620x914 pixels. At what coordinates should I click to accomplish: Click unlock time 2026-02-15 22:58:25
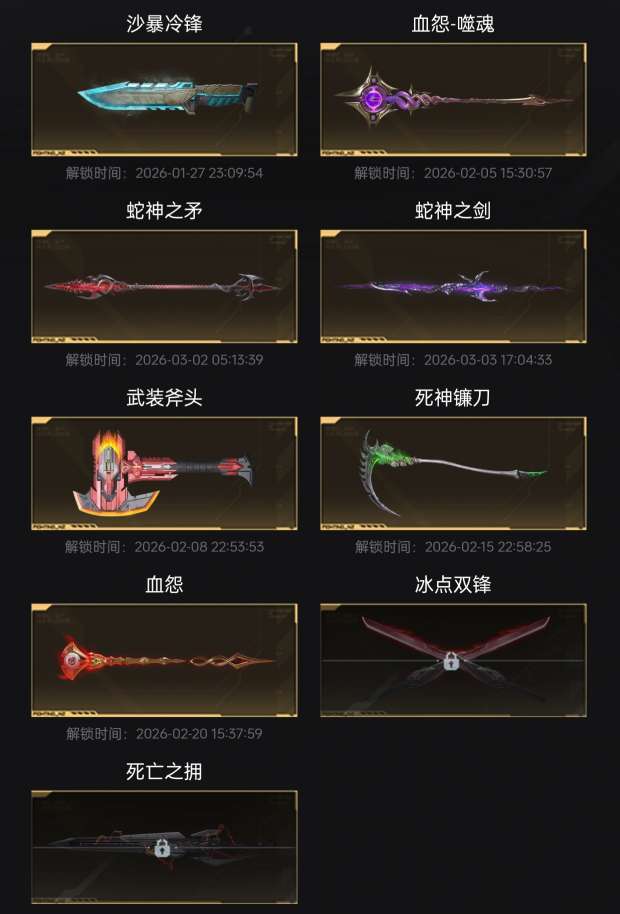point(488,547)
